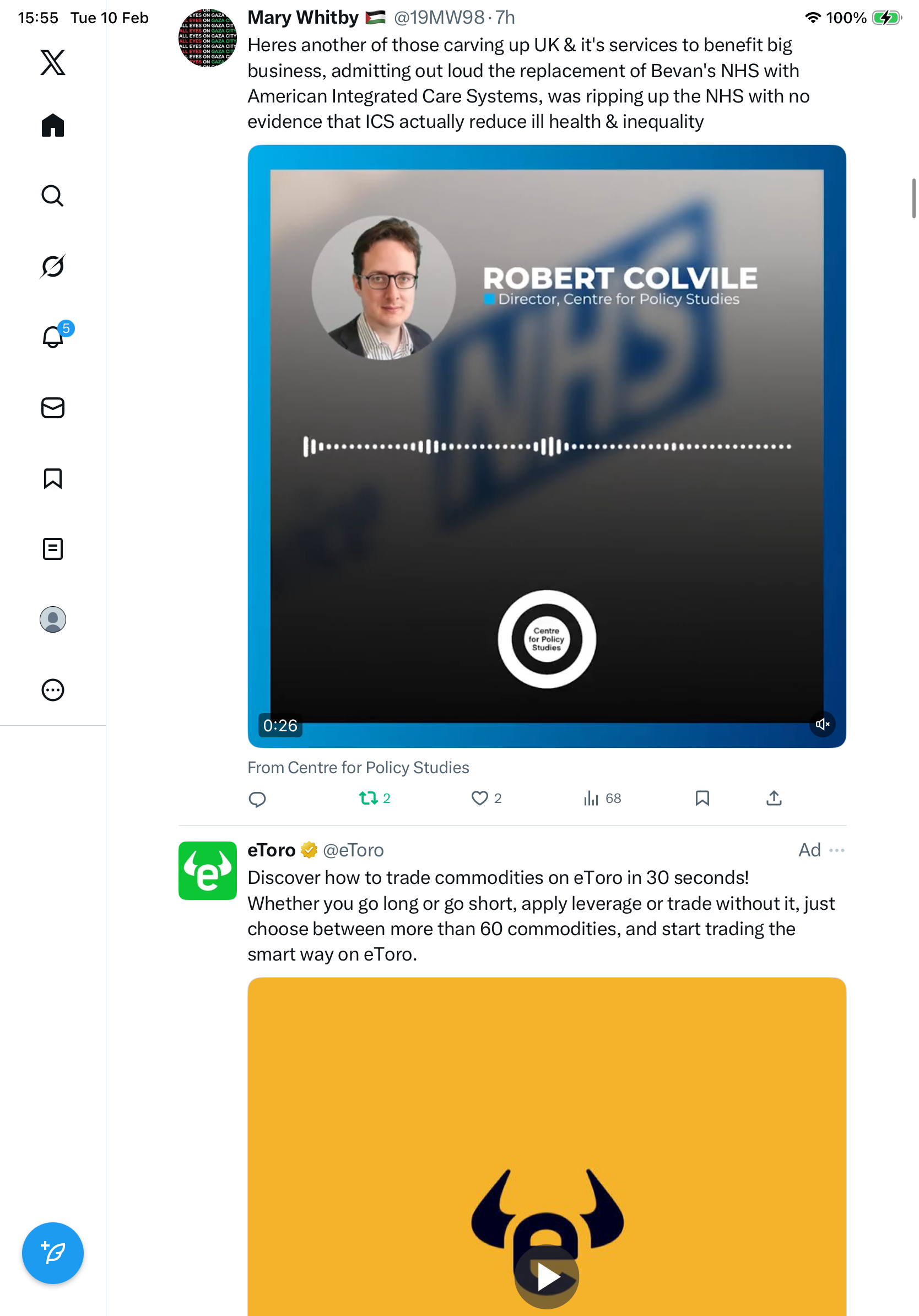Open Lists icon in sidebar
919x1316 pixels.
click(x=53, y=548)
